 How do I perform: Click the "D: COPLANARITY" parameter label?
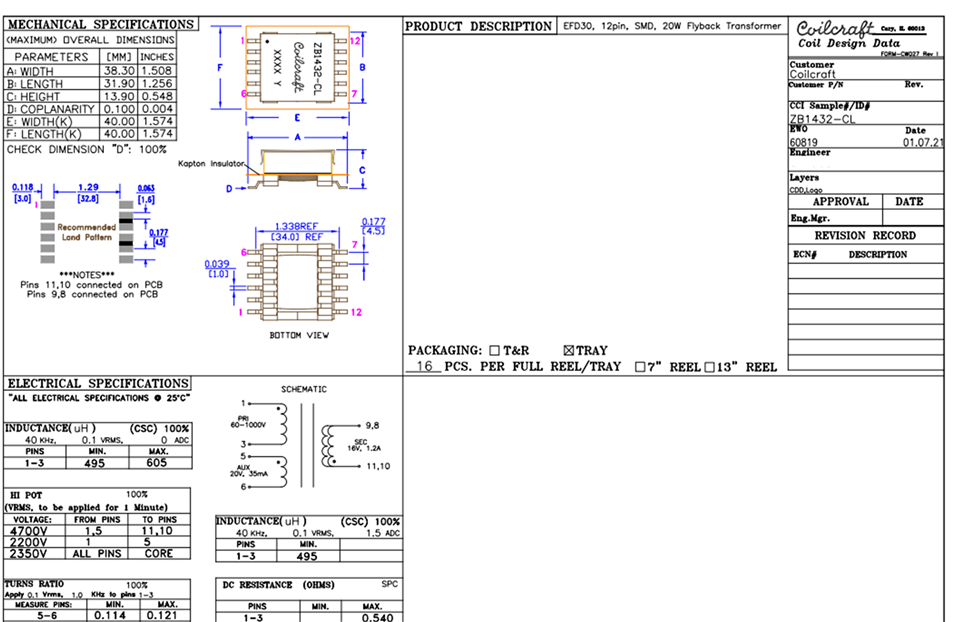pos(51,109)
